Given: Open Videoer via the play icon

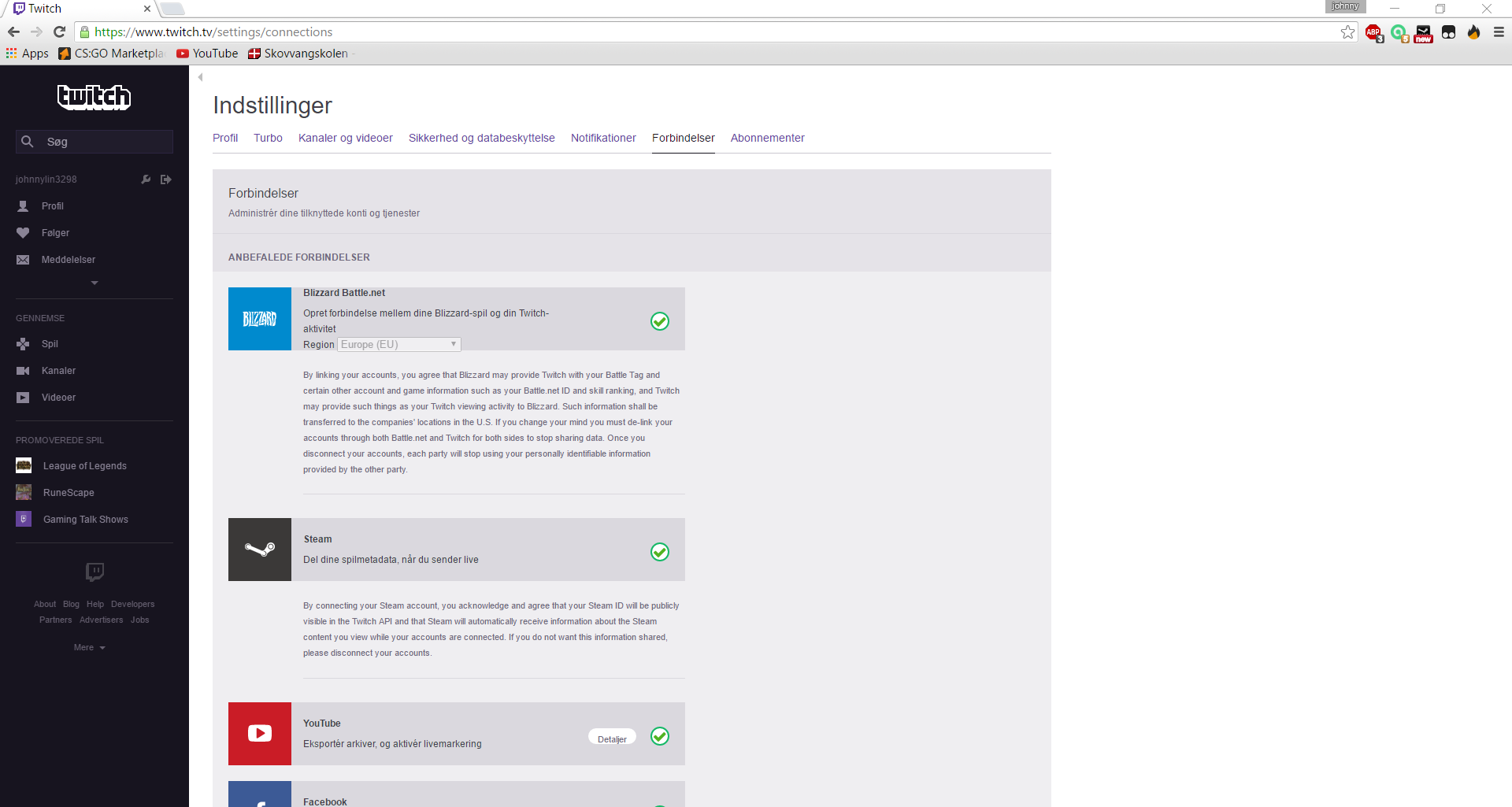Looking at the screenshot, I should [24, 398].
